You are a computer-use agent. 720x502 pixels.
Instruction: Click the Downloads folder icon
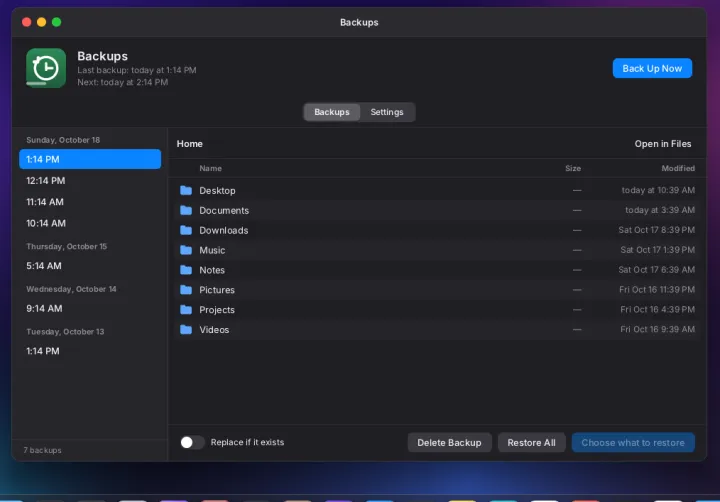coord(186,230)
